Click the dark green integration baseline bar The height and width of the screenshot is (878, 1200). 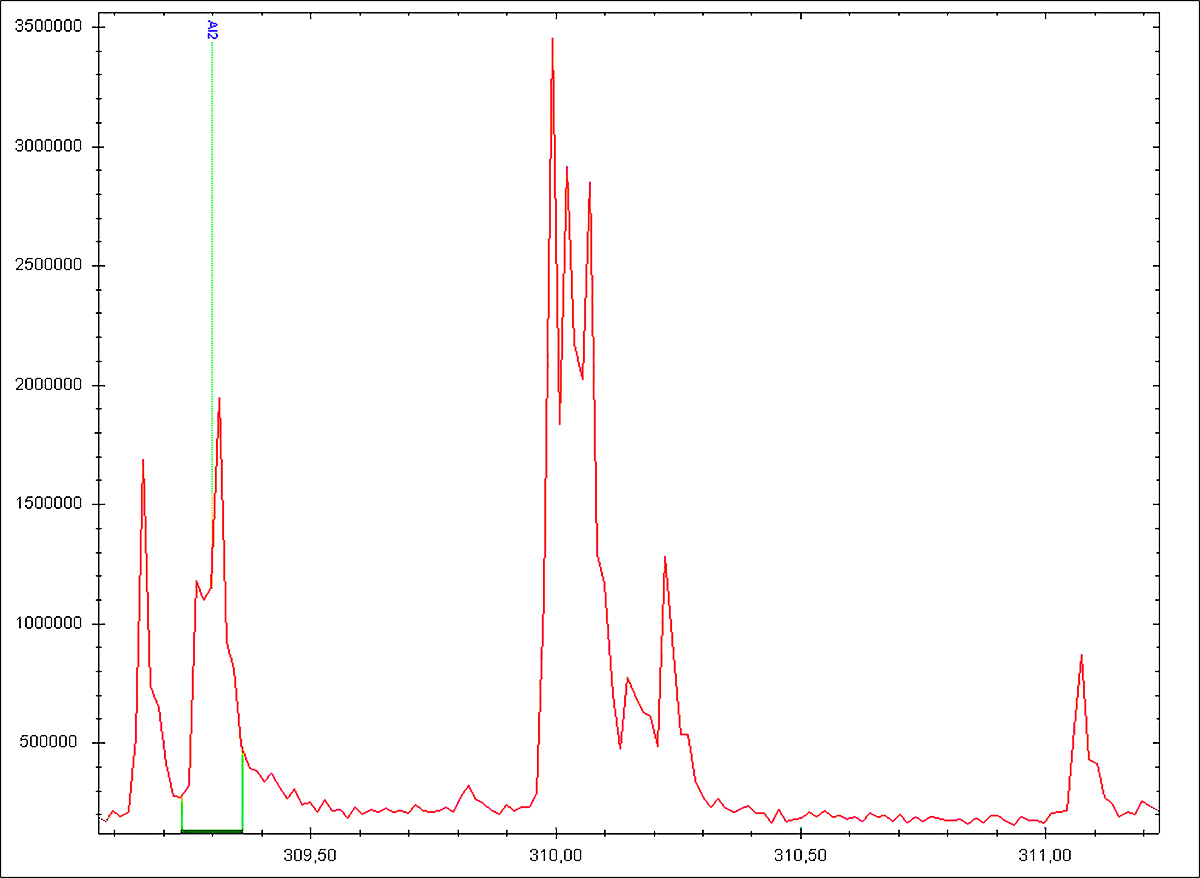pos(212,830)
